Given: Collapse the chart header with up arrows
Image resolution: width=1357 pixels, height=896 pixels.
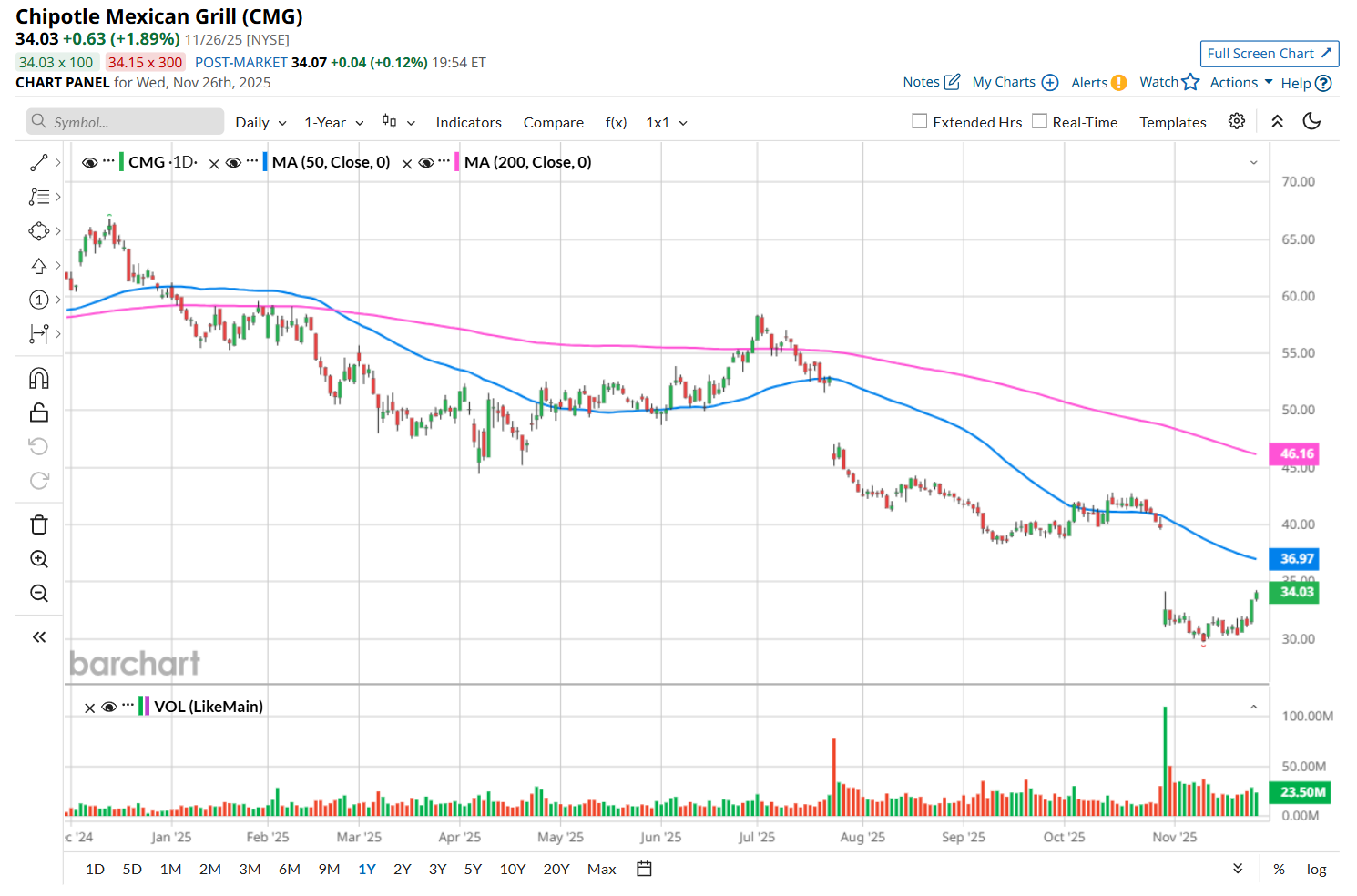Looking at the screenshot, I should point(1278,121).
